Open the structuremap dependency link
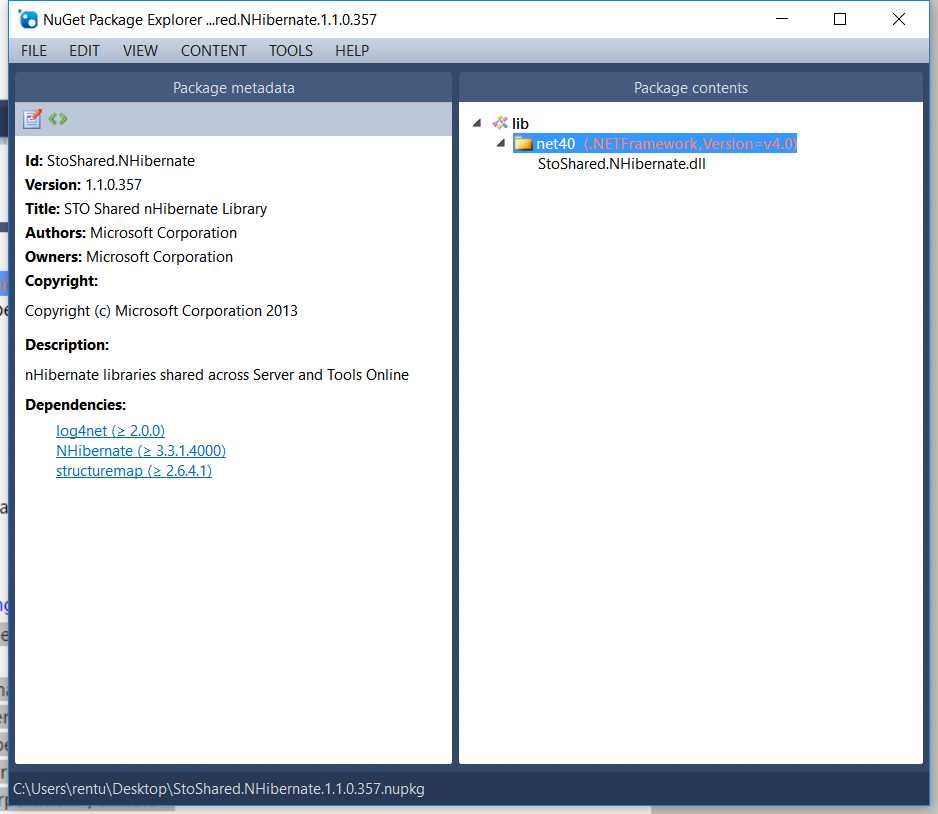Screen dimensions: 938x814 pyautogui.click(x=133, y=471)
